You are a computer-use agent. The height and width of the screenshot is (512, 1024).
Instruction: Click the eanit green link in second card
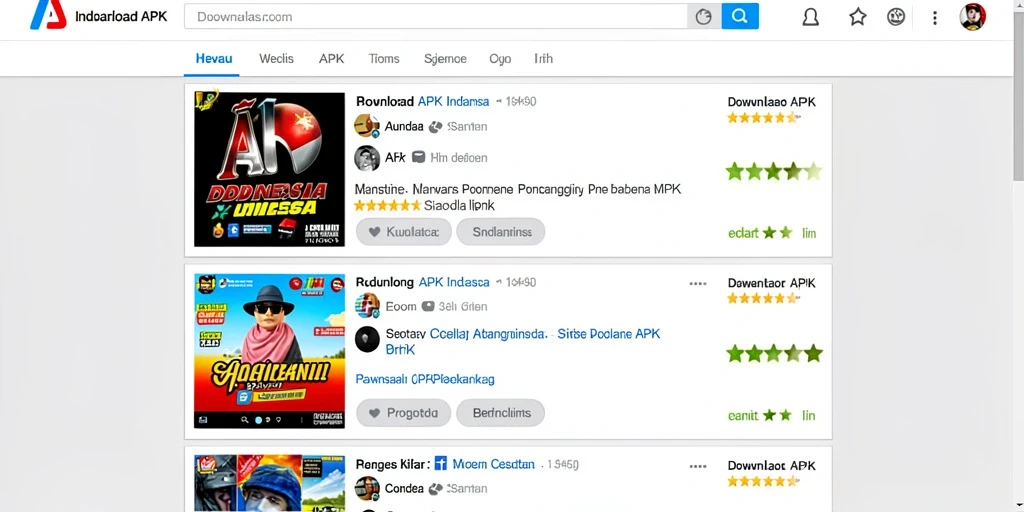[x=743, y=415]
